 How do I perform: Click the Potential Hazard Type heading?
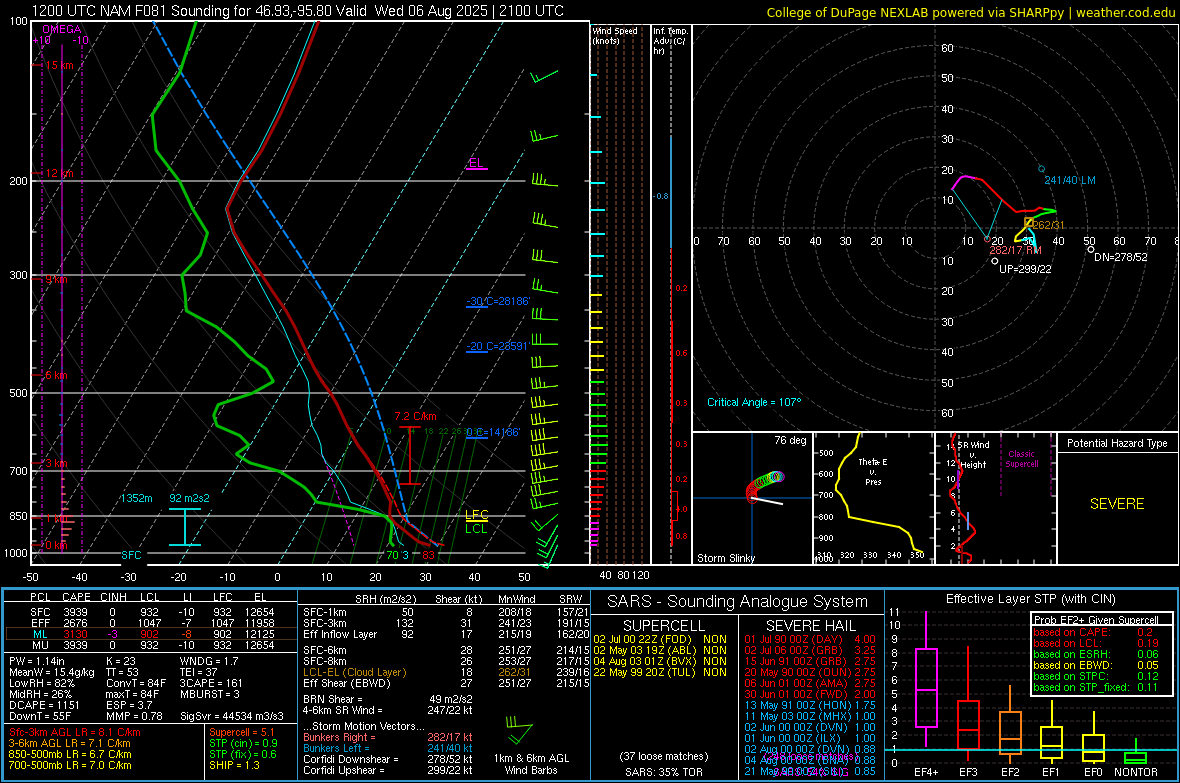click(1117, 443)
